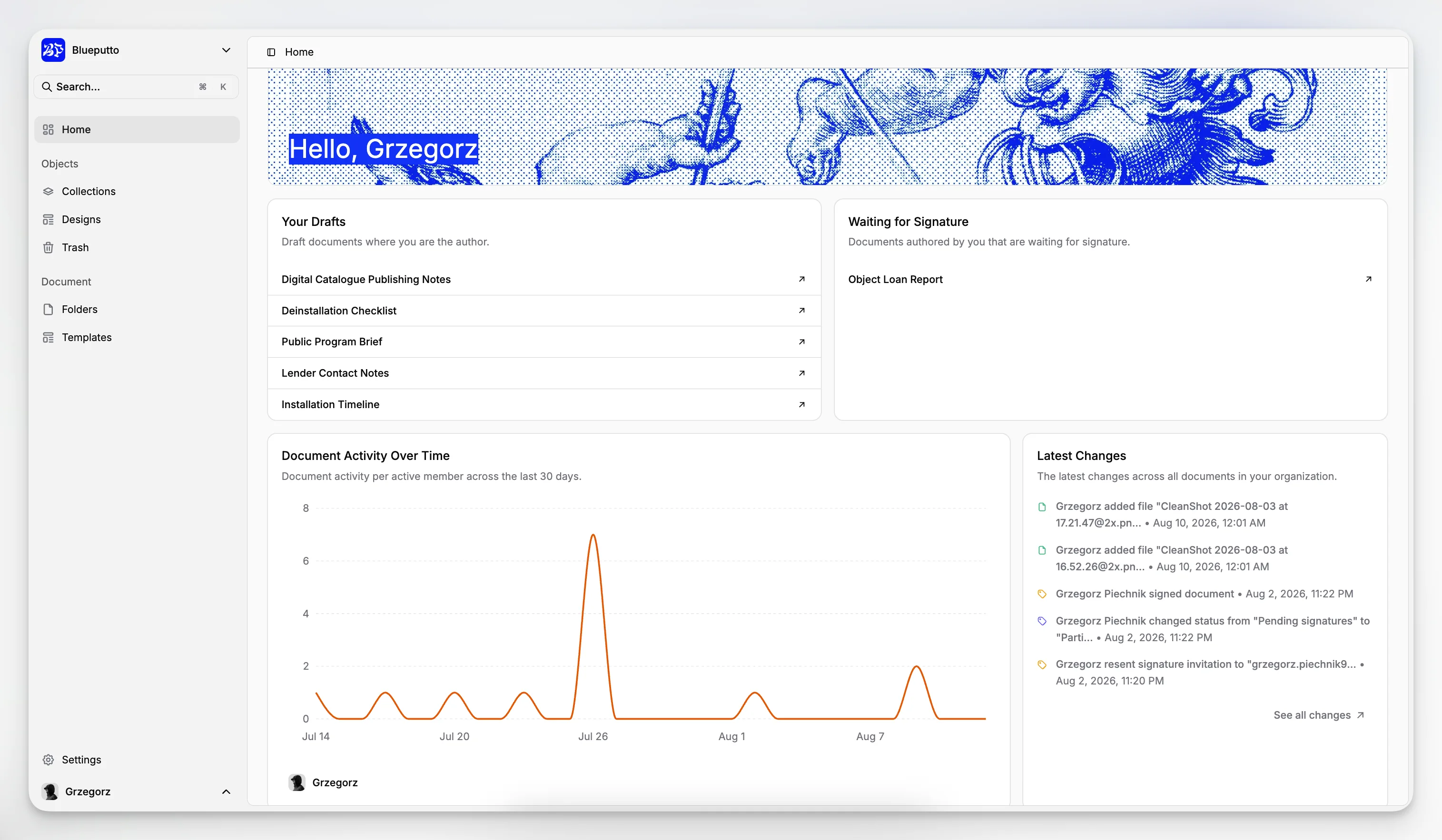Viewport: 1442px width, 840px height.
Task: Click arrow icon for Installation Timeline
Action: pyautogui.click(x=802, y=404)
